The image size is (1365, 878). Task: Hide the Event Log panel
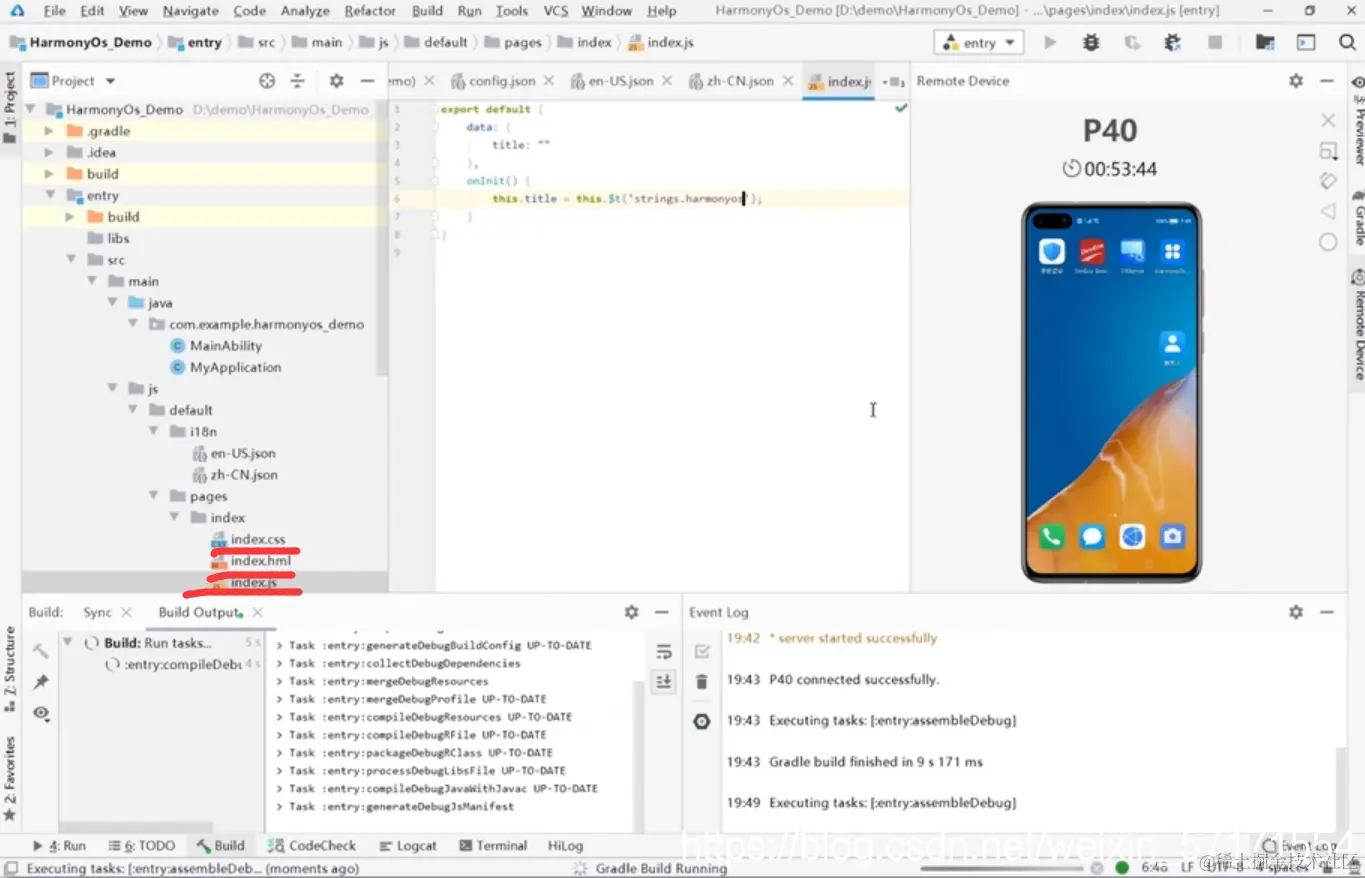coord(1327,612)
